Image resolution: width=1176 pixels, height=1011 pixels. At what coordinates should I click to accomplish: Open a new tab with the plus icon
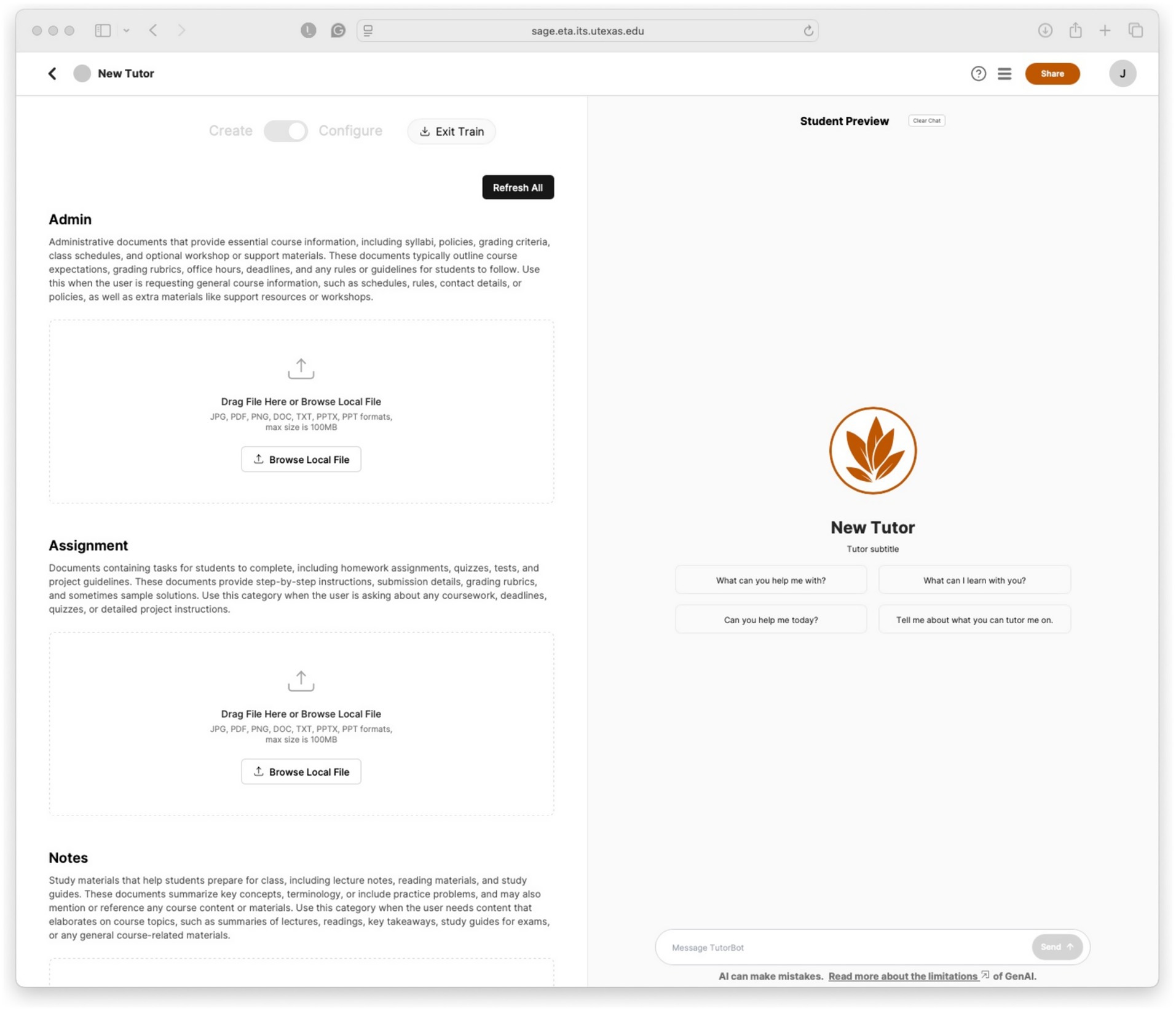[x=1105, y=30]
